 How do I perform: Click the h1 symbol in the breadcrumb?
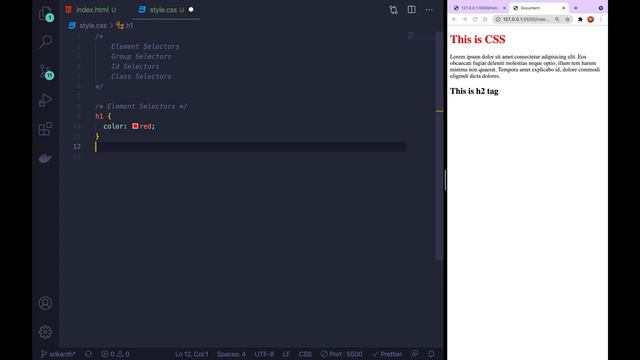(x=129, y=25)
